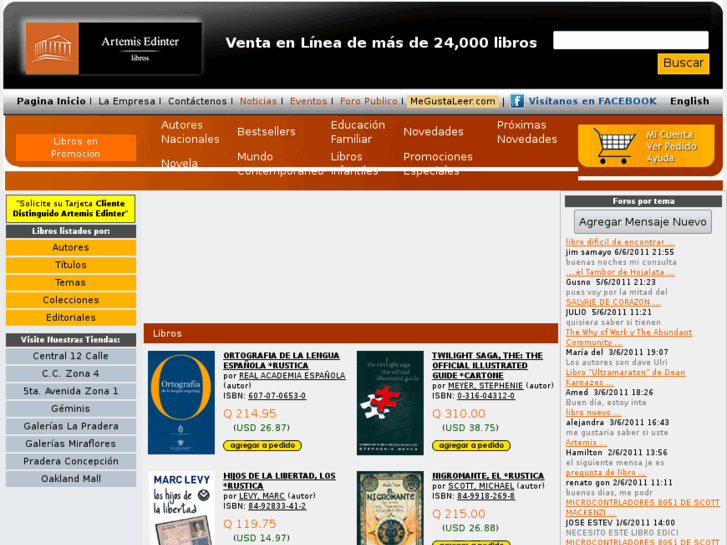The height and width of the screenshot is (545, 727).
Task: Open the Eventos link
Action: [x=308, y=101]
